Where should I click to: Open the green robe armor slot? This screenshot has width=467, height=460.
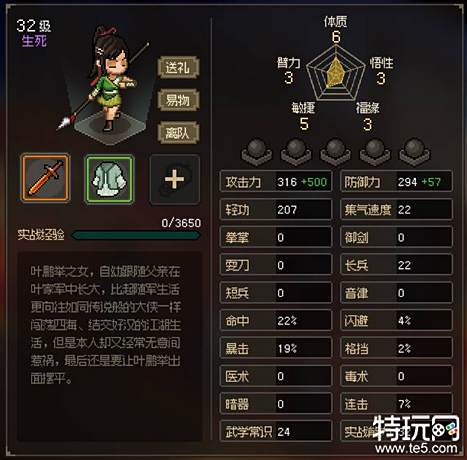[x=110, y=179]
